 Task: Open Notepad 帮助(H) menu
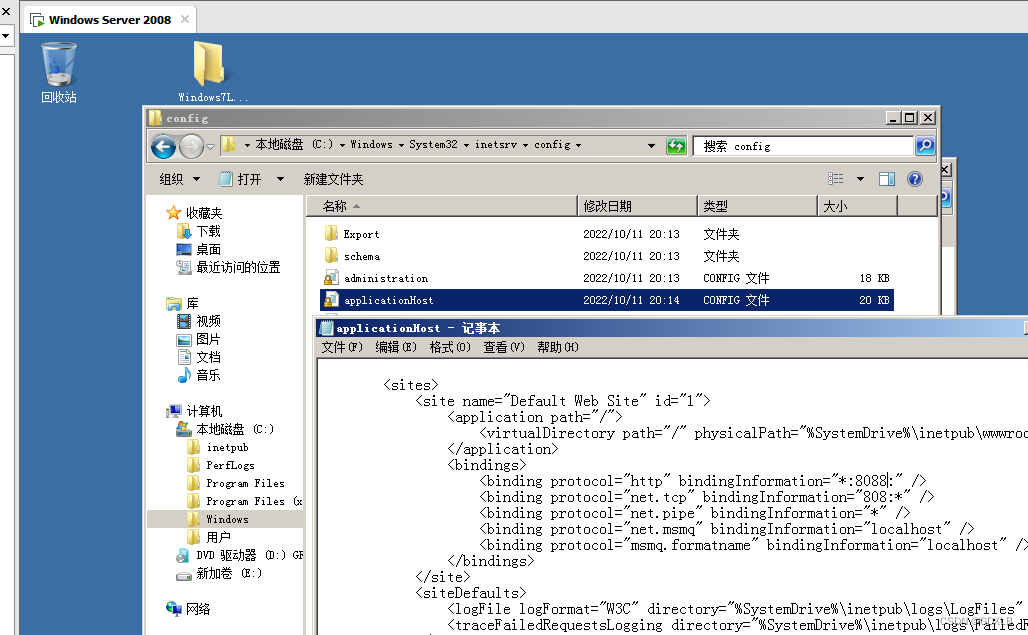(x=557, y=347)
